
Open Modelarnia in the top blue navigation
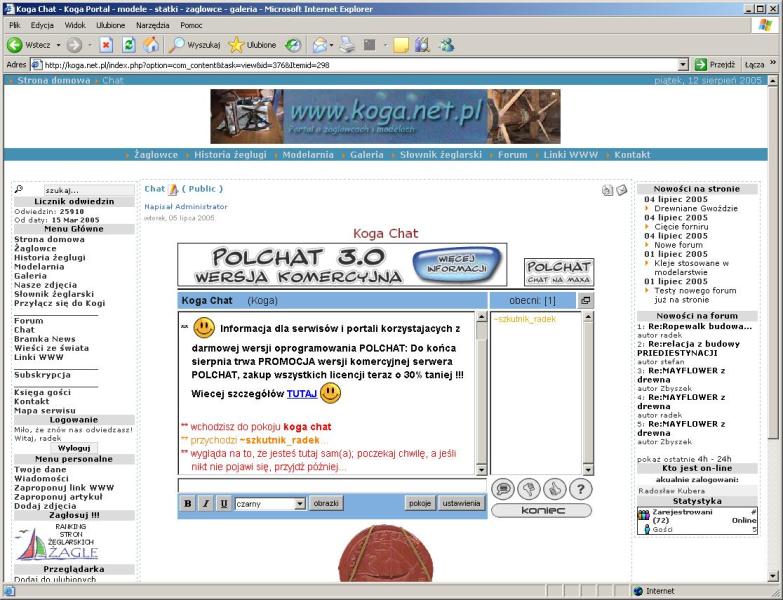click(x=308, y=155)
